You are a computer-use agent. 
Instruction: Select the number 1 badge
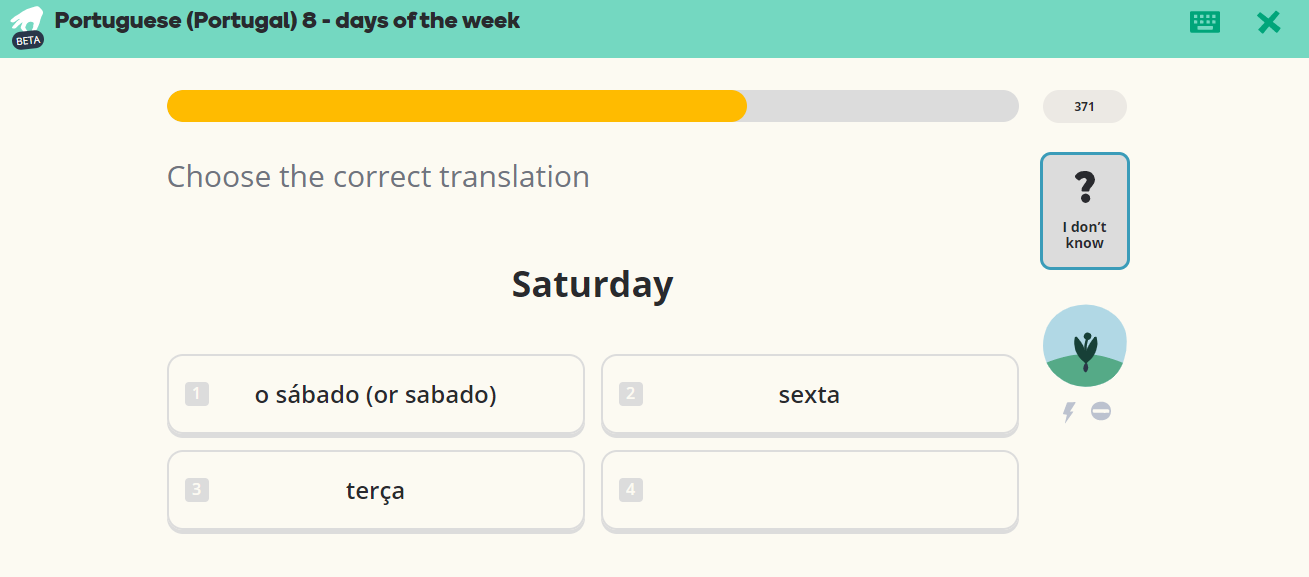[x=197, y=394]
